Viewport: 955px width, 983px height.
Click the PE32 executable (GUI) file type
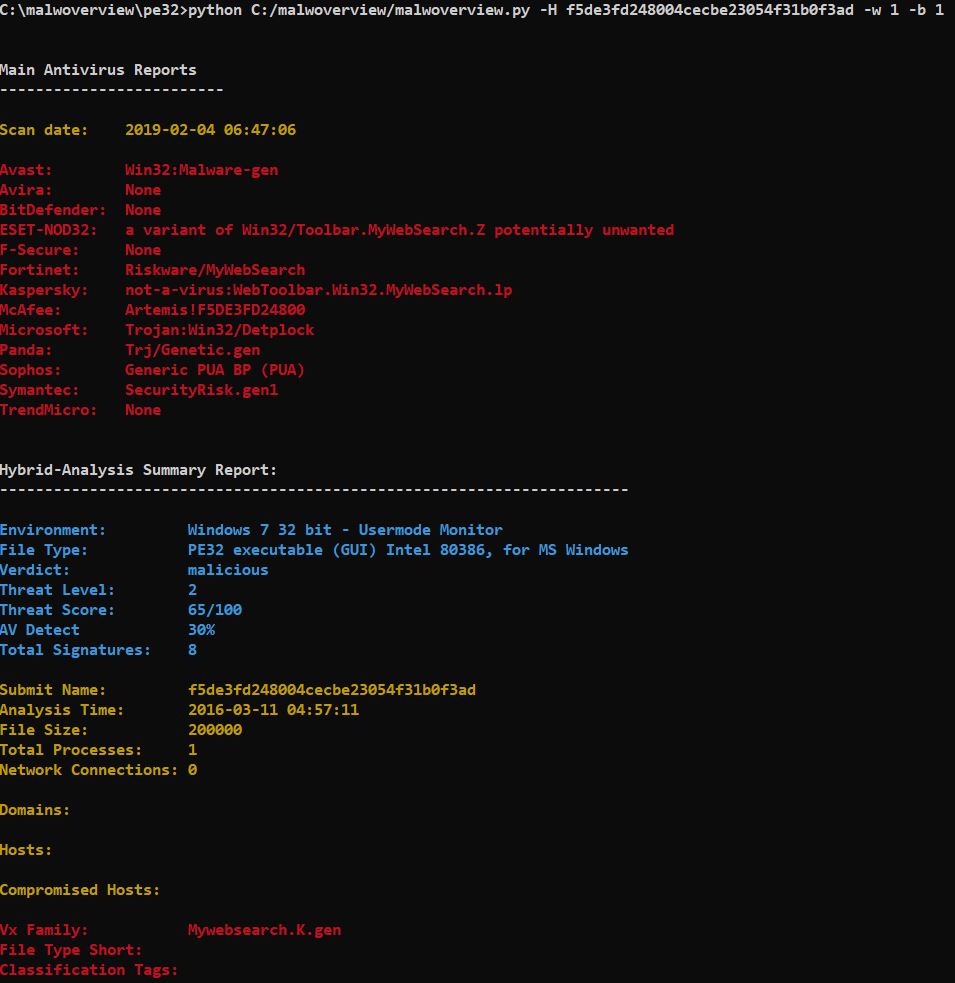(x=408, y=550)
